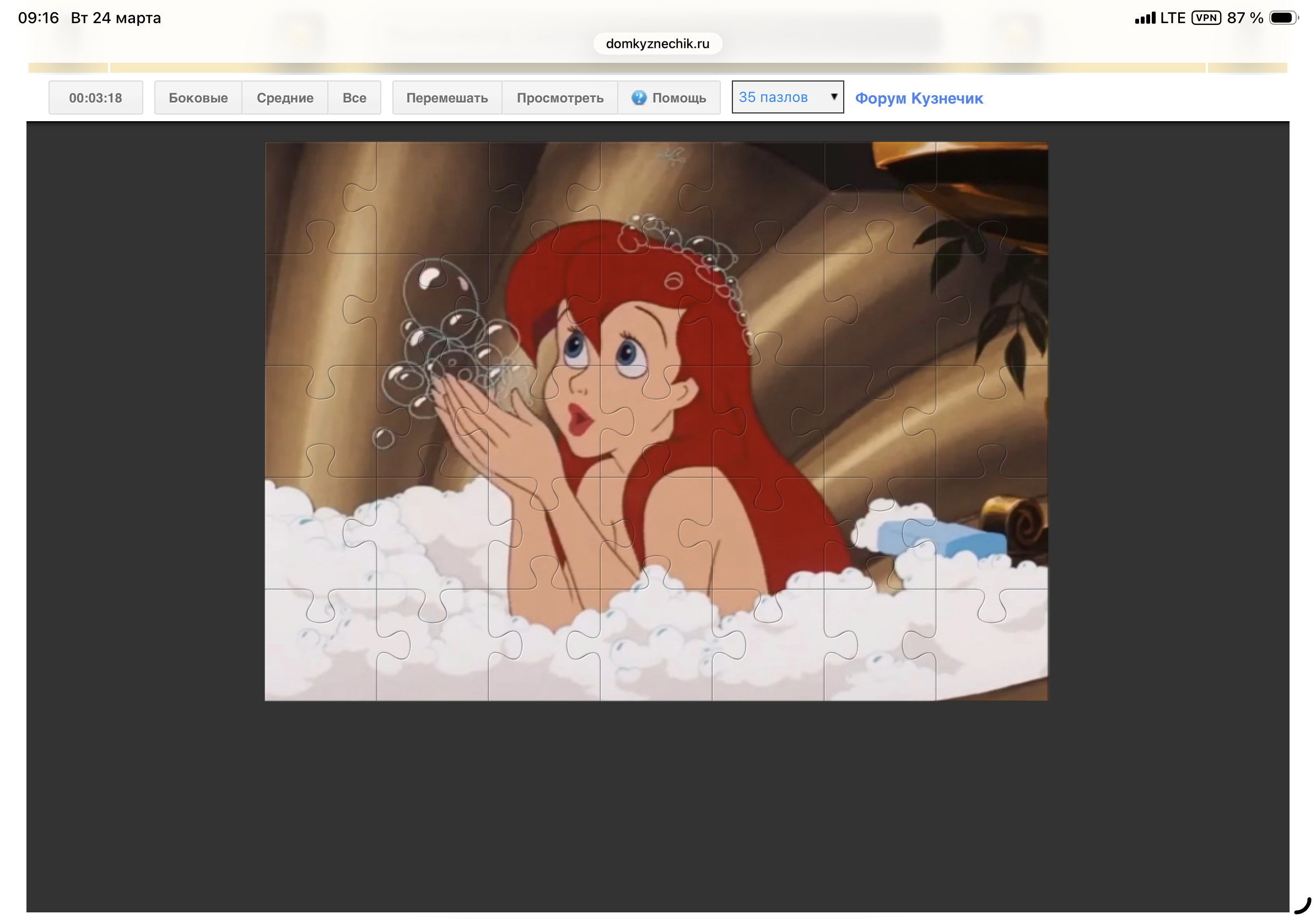
Task: Preview the image with Просмотреть
Action: 560,98
